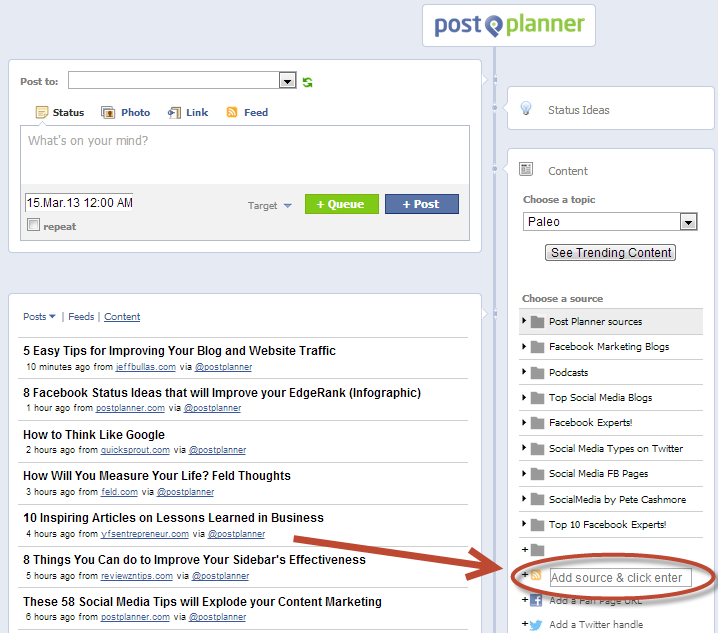Open 10 Inspiring Articles on Lessons Learned
The image size is (718, 633).
point(173,518)
